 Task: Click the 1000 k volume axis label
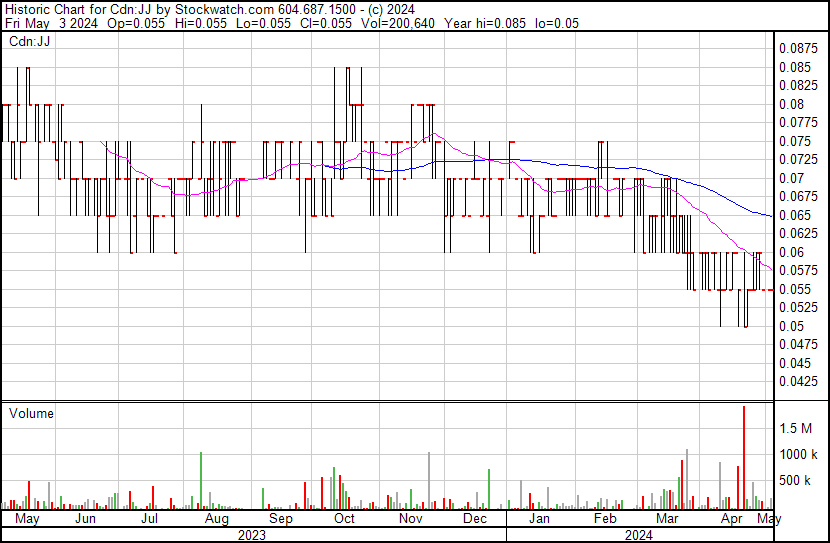click(x=798, y=454)
